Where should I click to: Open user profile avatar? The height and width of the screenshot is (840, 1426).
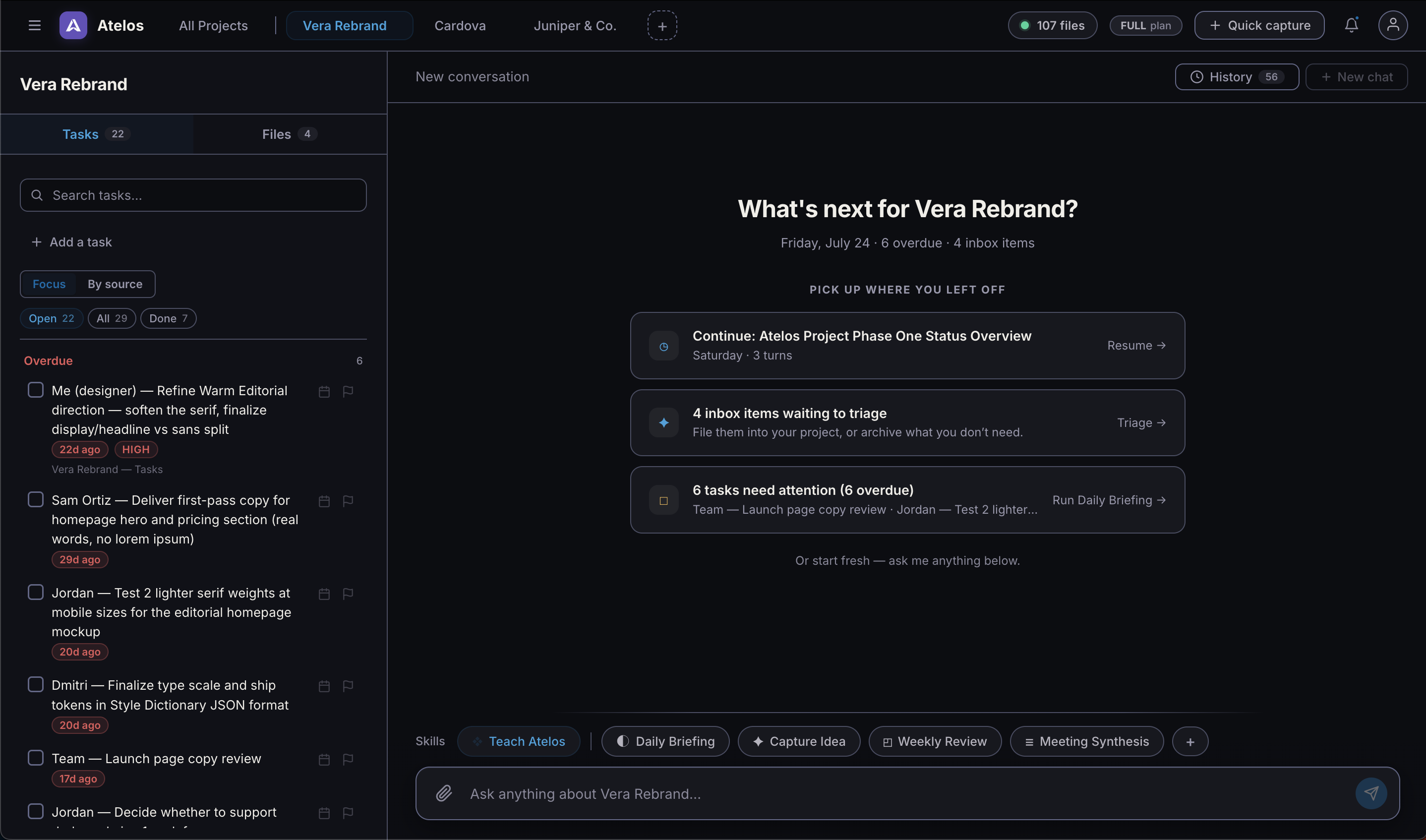[1393, 25]
